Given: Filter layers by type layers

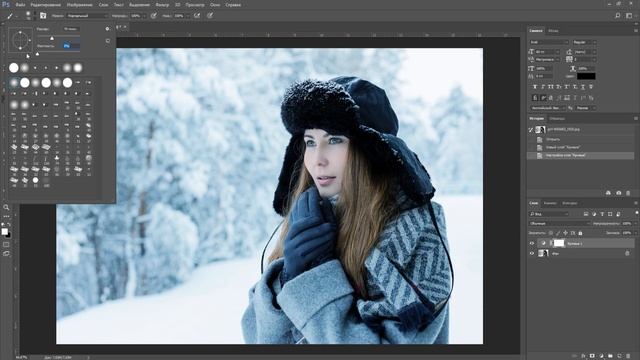Looking at the screenshot, I should tap(602, 214).
